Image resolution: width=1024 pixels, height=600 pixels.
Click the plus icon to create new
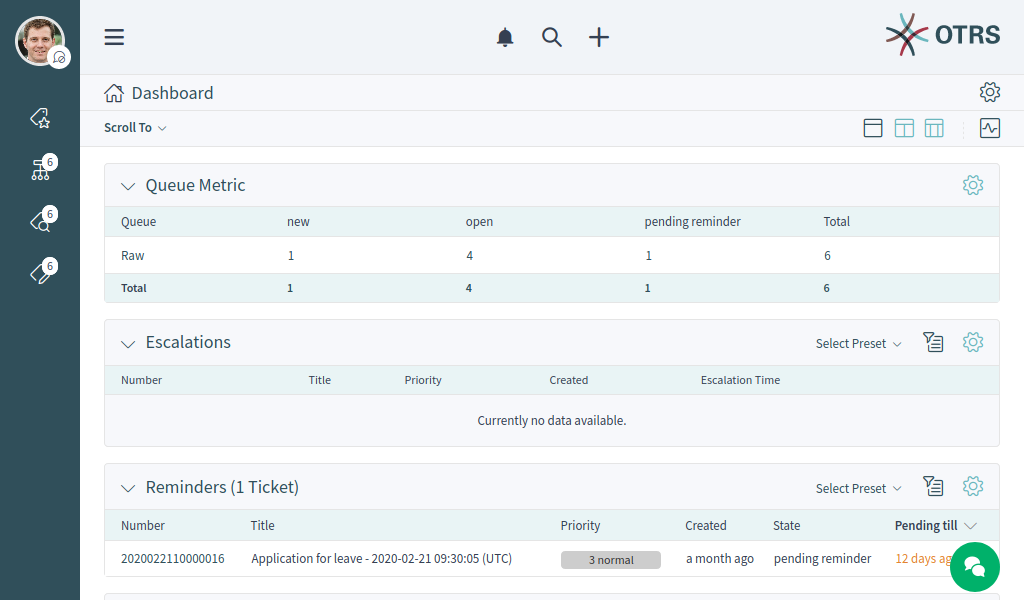pos(598,37)
